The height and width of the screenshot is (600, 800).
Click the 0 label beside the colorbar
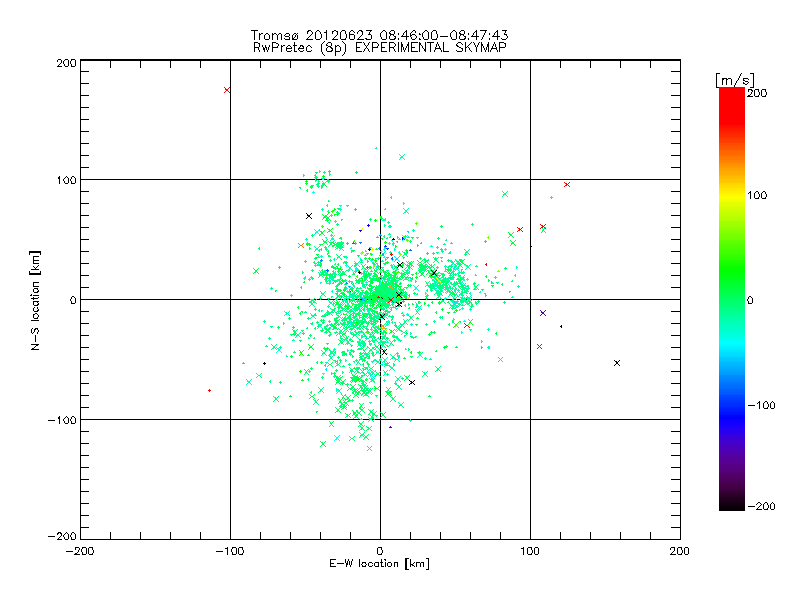coord(750,300)
